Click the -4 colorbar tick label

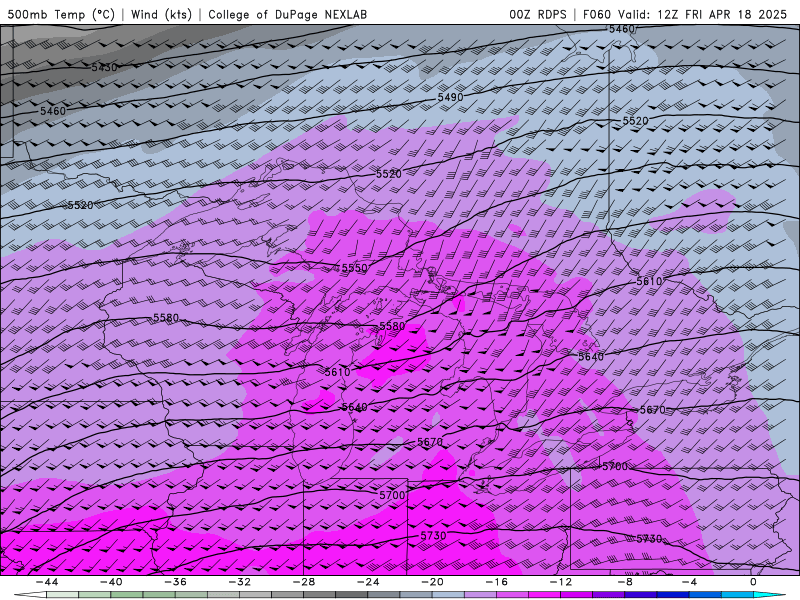point(689,582)
